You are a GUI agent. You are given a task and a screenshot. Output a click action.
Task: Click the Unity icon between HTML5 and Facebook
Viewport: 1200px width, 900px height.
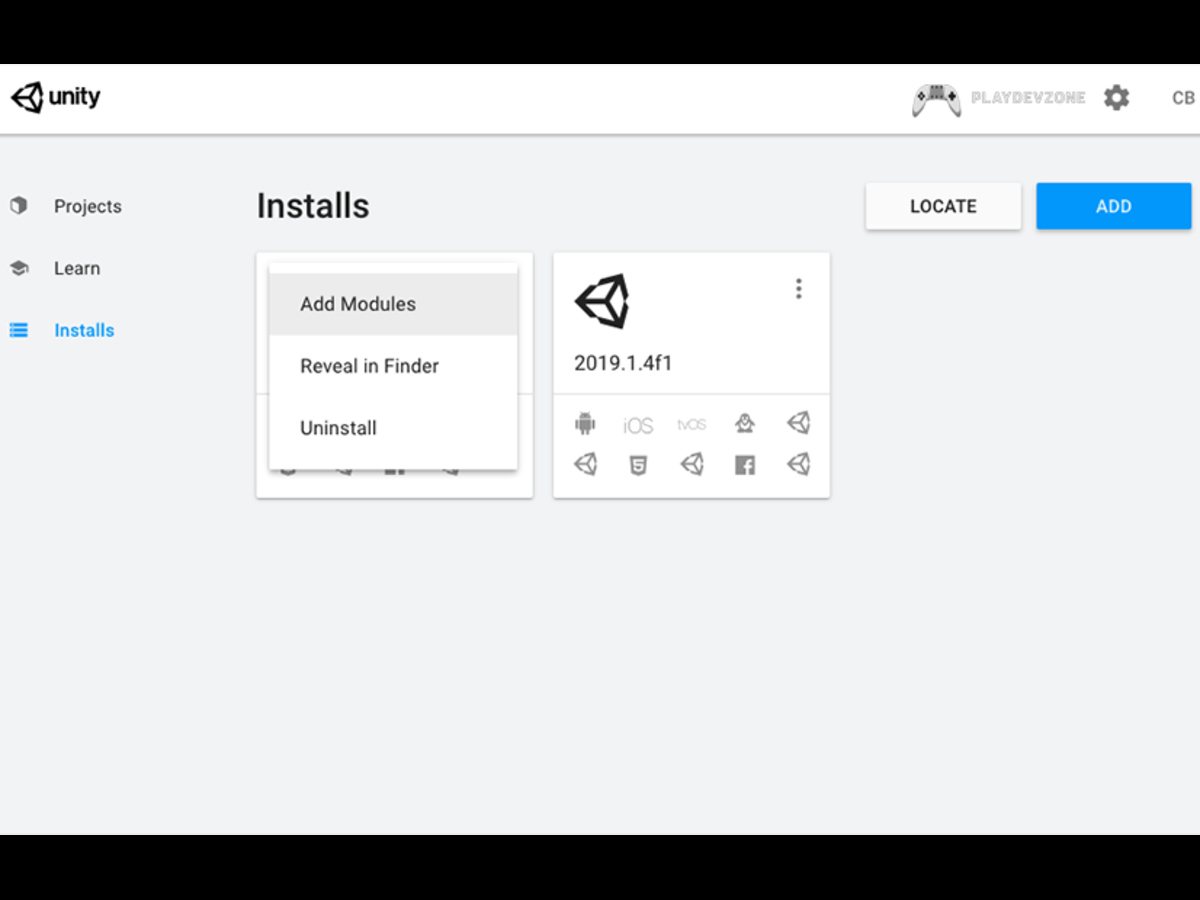point(691,464)
